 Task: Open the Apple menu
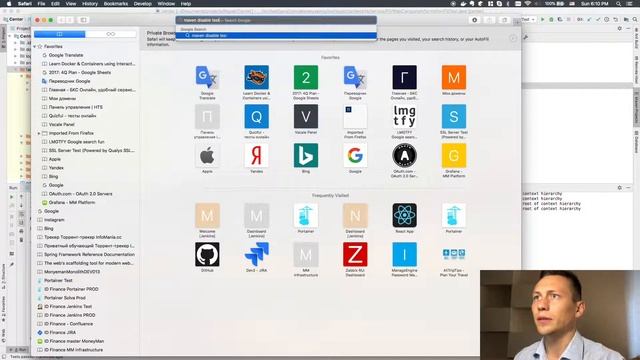tap(9, 4)
